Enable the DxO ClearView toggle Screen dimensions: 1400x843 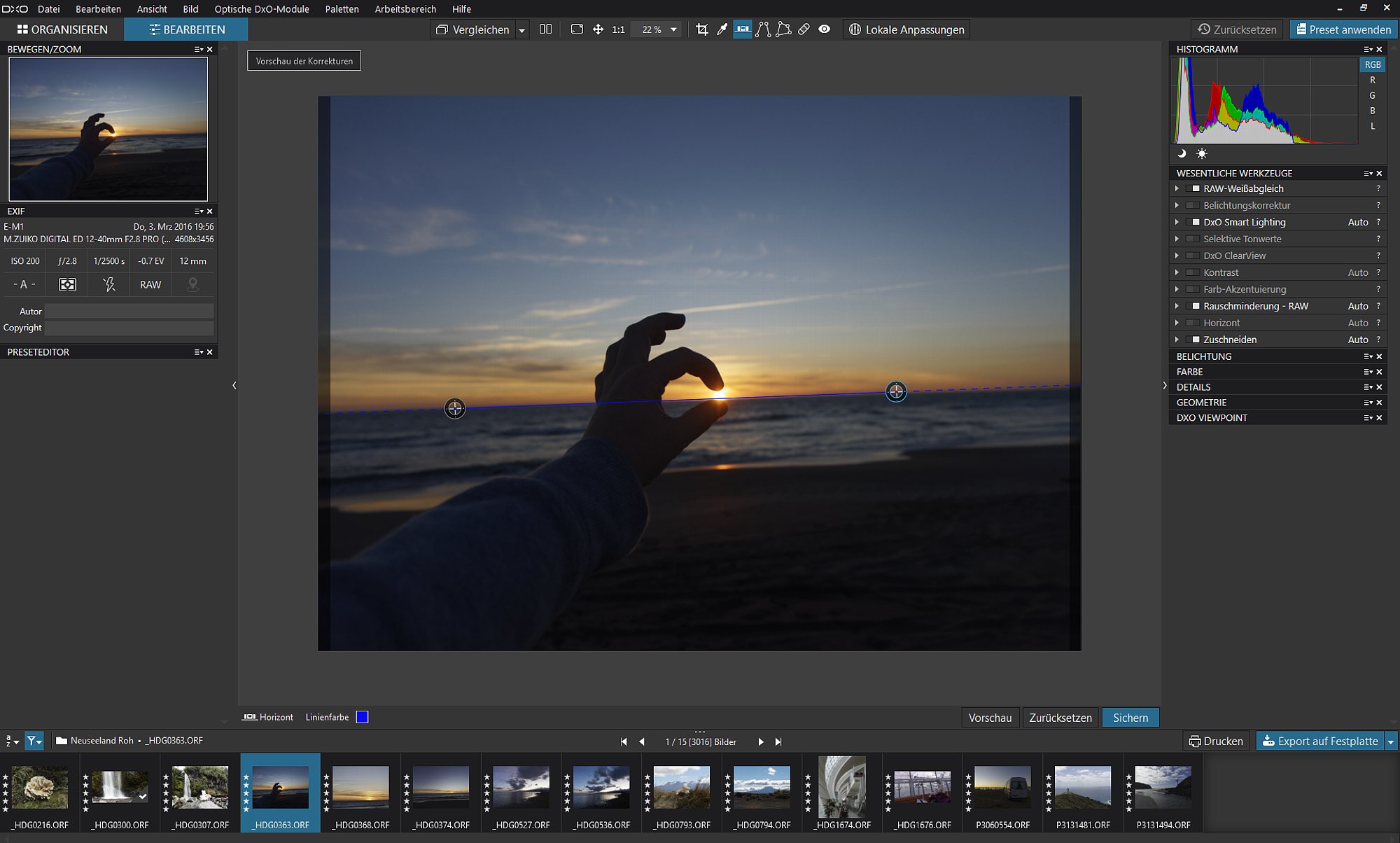click(1193, 256)
